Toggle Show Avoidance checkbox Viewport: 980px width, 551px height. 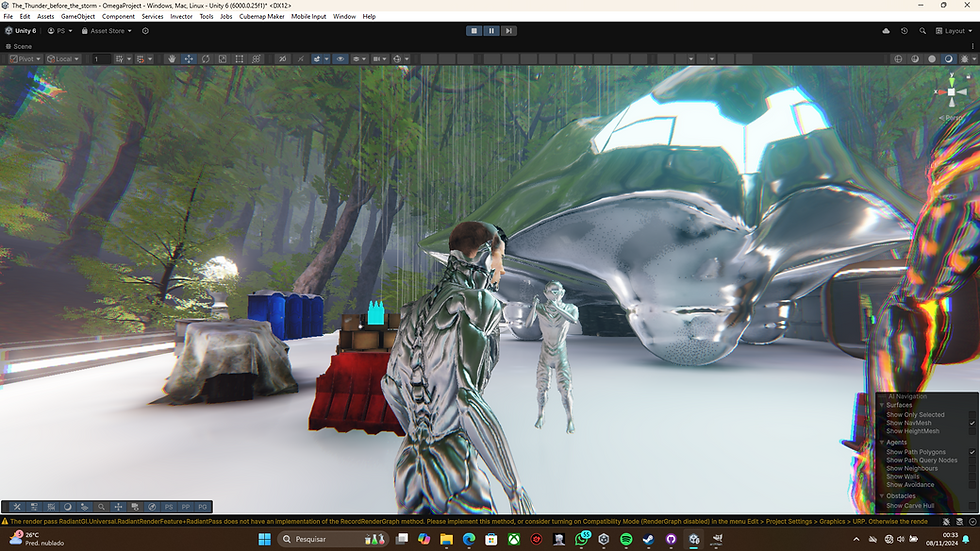pos(972,484)
